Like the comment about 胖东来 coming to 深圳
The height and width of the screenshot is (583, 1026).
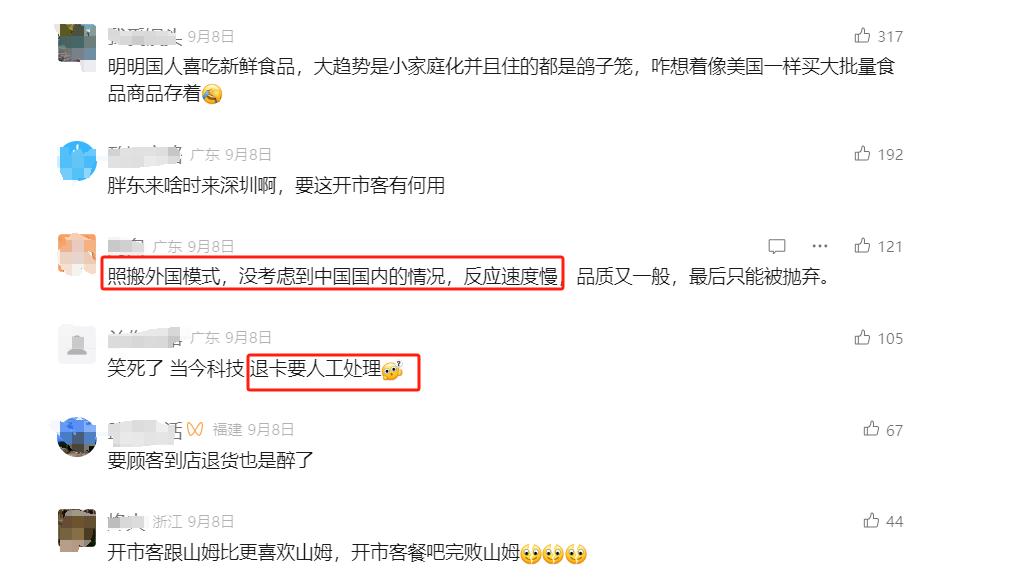click(x=862, y=153)
